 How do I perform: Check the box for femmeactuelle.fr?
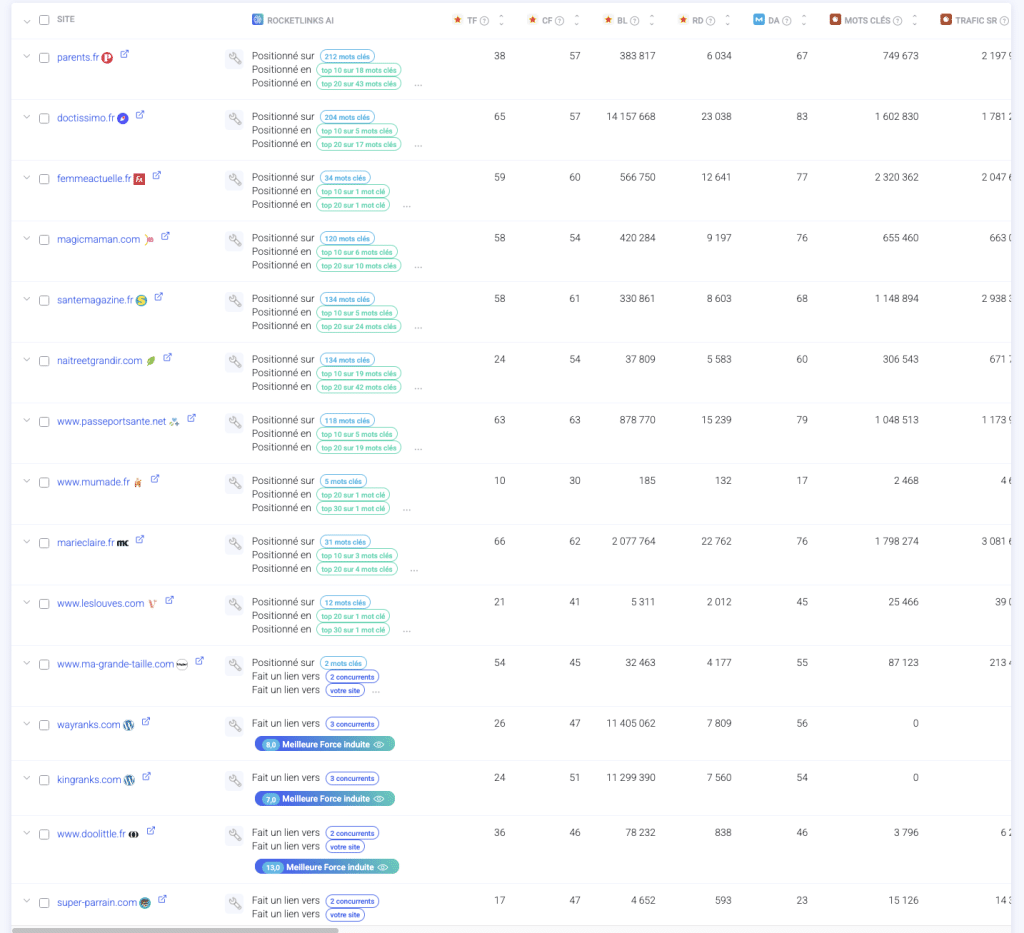click(x=44, y=179)
